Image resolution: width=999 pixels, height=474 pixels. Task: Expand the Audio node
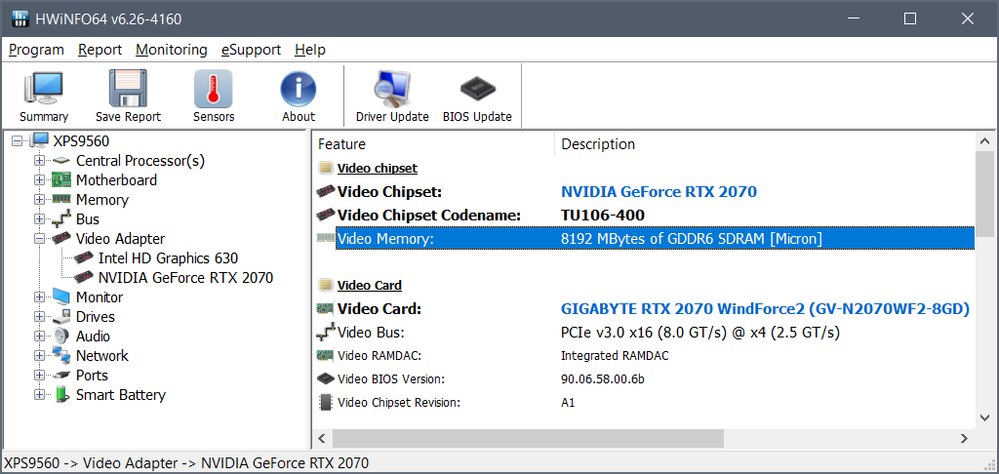tap(40, 336)
